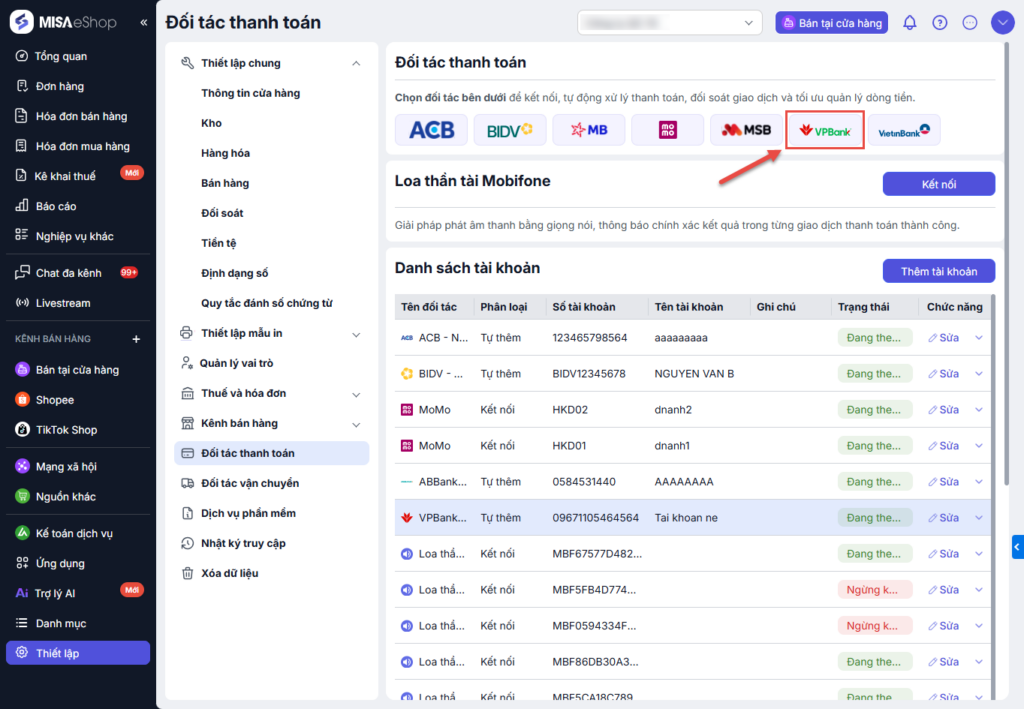The height and width of the screenshot is (709, 1024).
Task: Select the MSB payment partner logo
Action: pos(746,130)
